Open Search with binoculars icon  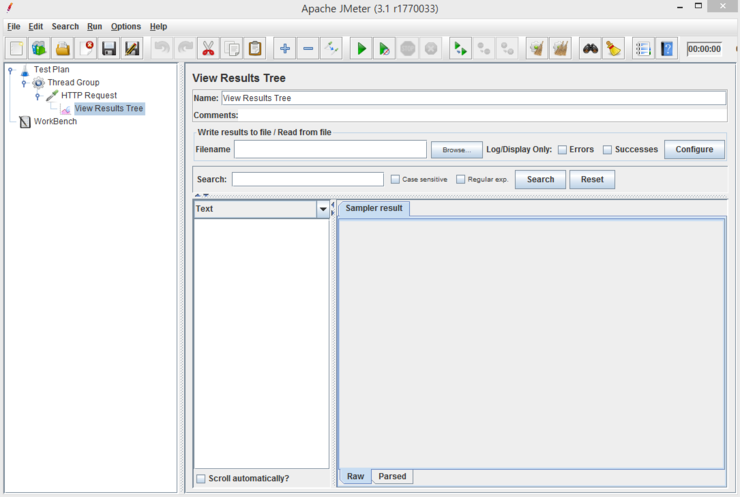point(590,49)
